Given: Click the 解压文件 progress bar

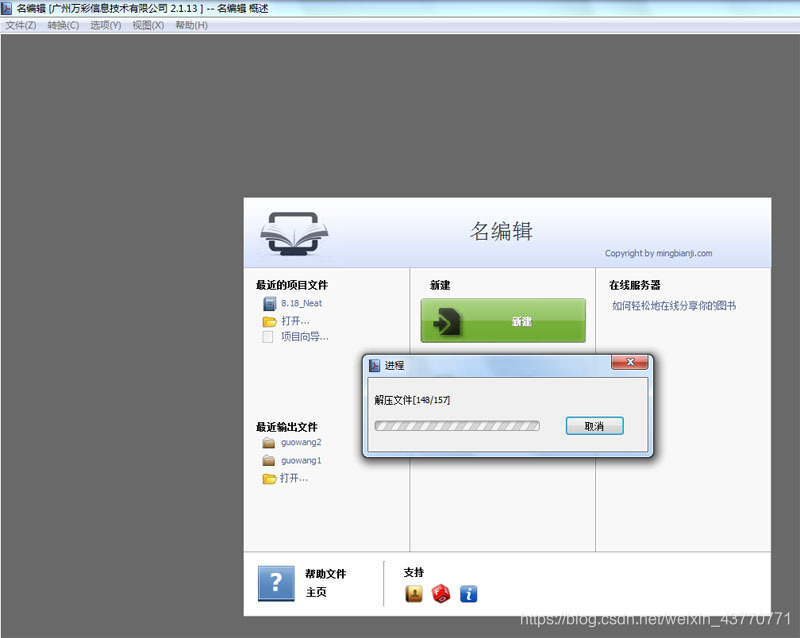Looking at the screenshot, I should 456,425.
